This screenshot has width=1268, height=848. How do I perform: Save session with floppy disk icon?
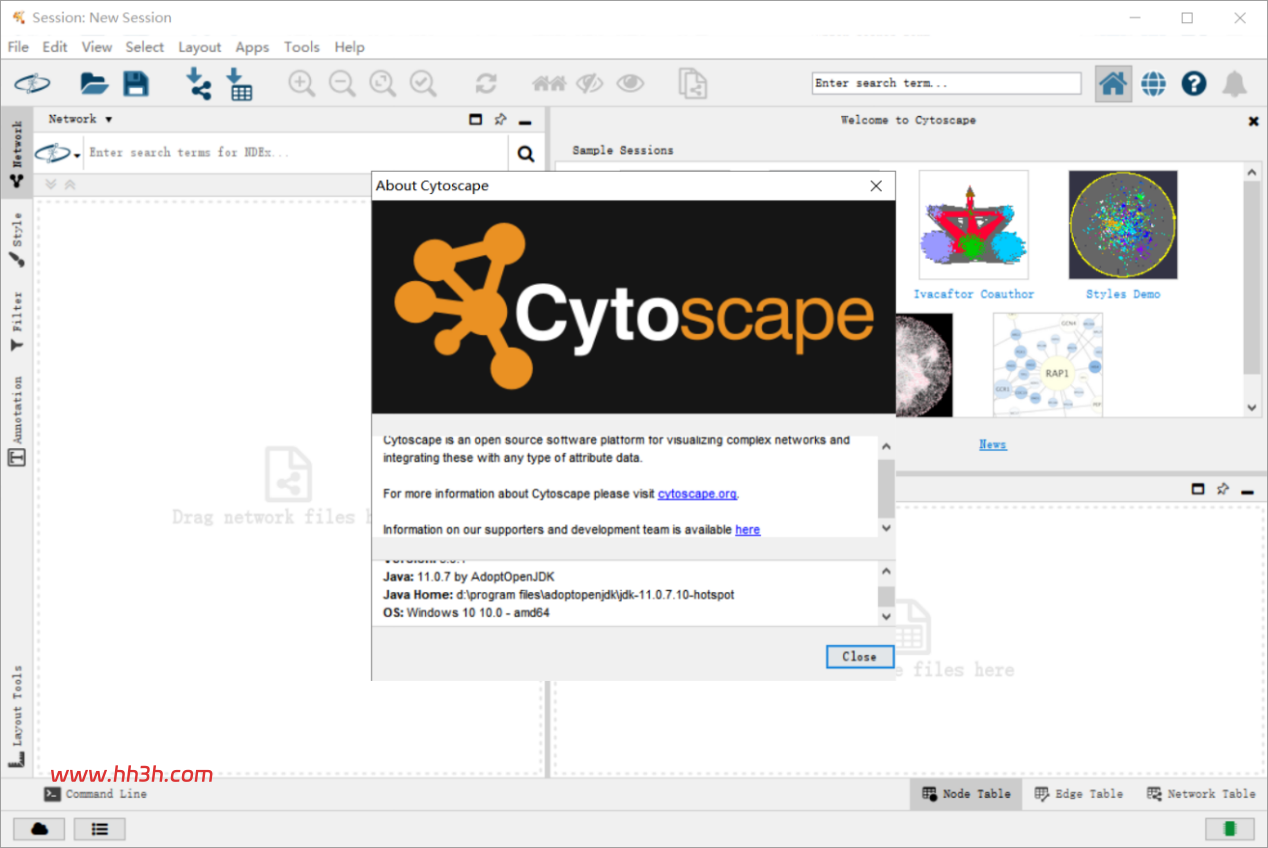pyautogui.click(x=136, y=83)
